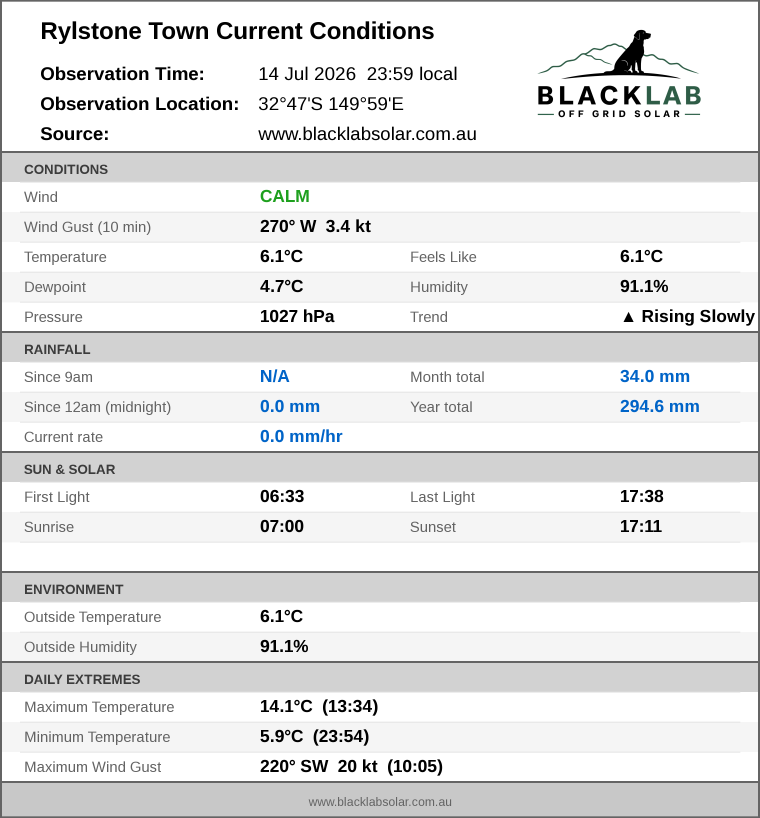Open the www.blacklabsolar.com.au source link
Screen dimensions: 760x818
pos(367,134)
